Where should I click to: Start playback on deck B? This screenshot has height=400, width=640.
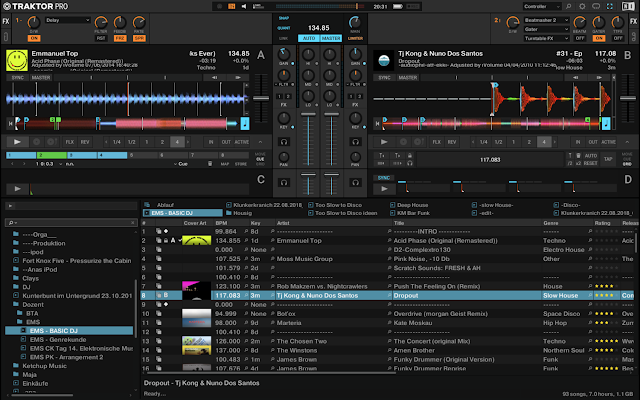tap(384, 142)
